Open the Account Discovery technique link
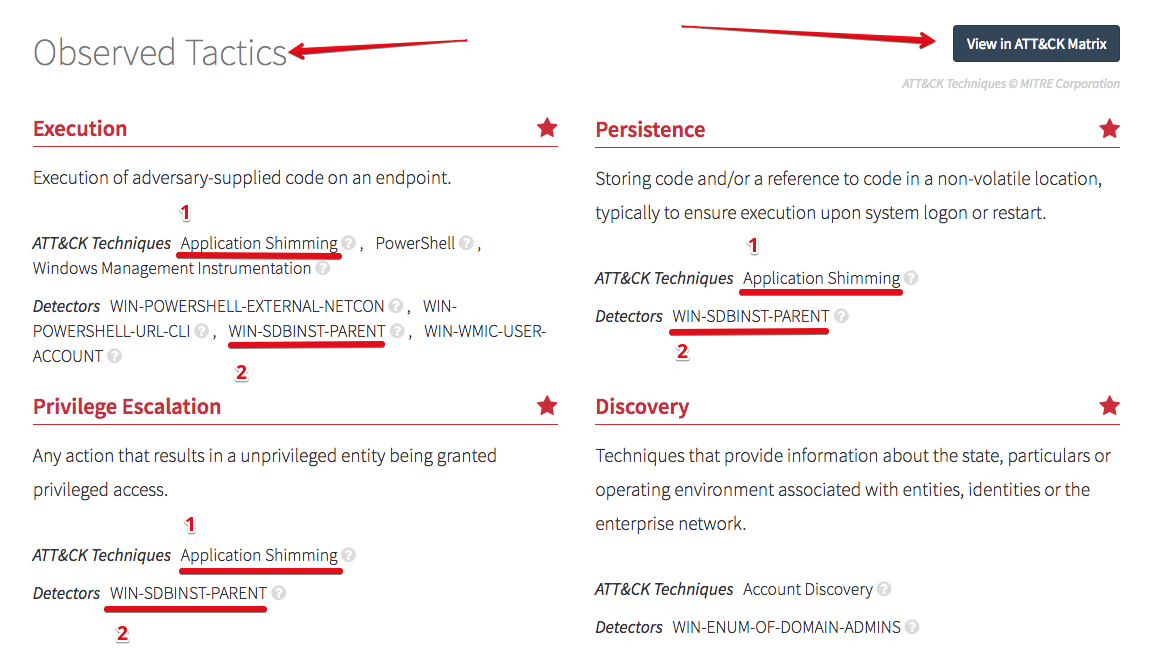Viewport: 1162px width, 661px height. 808,590
